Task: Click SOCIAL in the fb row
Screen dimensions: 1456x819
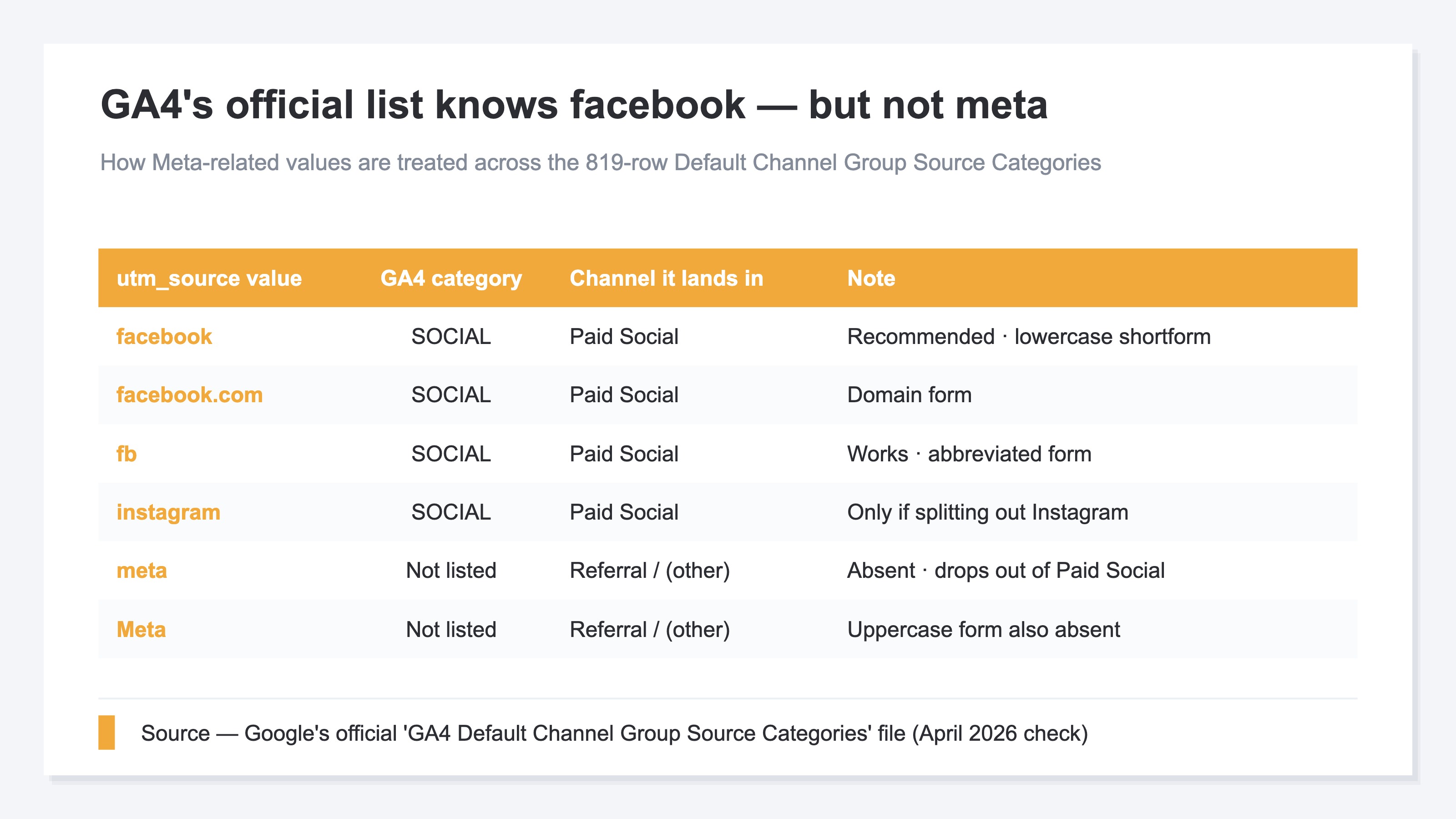Action: click(x=451, y=453)
